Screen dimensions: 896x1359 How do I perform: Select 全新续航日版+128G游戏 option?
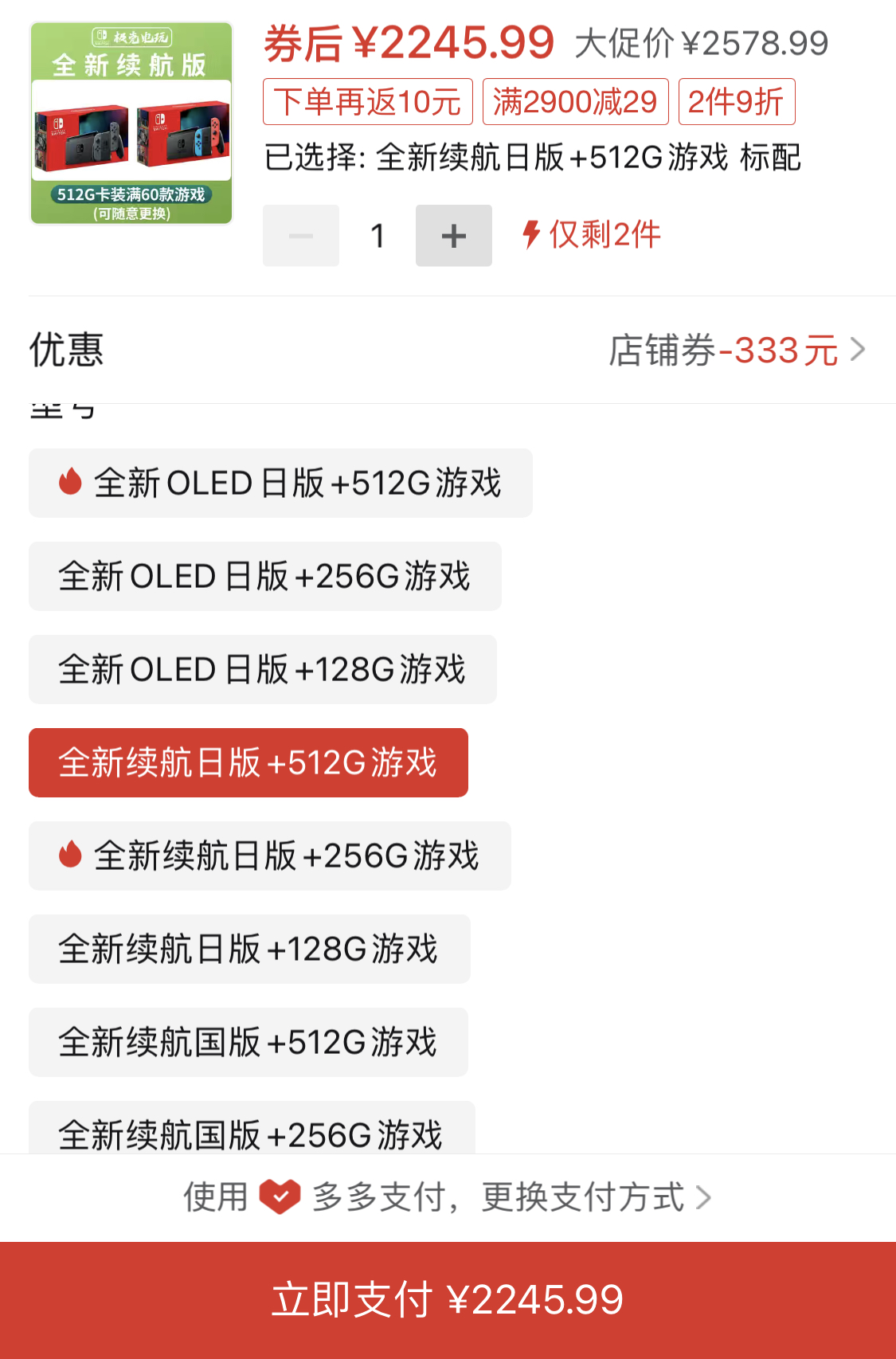pos(249,949)
